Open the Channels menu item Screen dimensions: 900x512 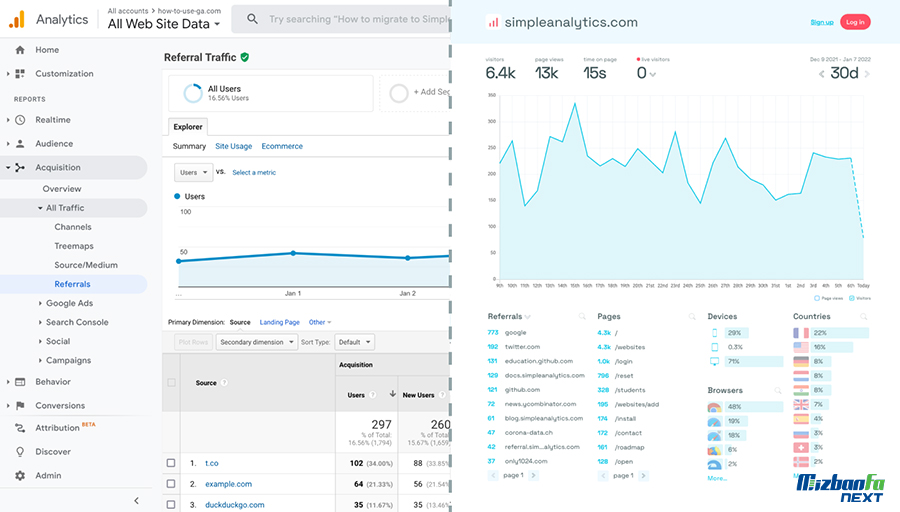pos(73,227)
